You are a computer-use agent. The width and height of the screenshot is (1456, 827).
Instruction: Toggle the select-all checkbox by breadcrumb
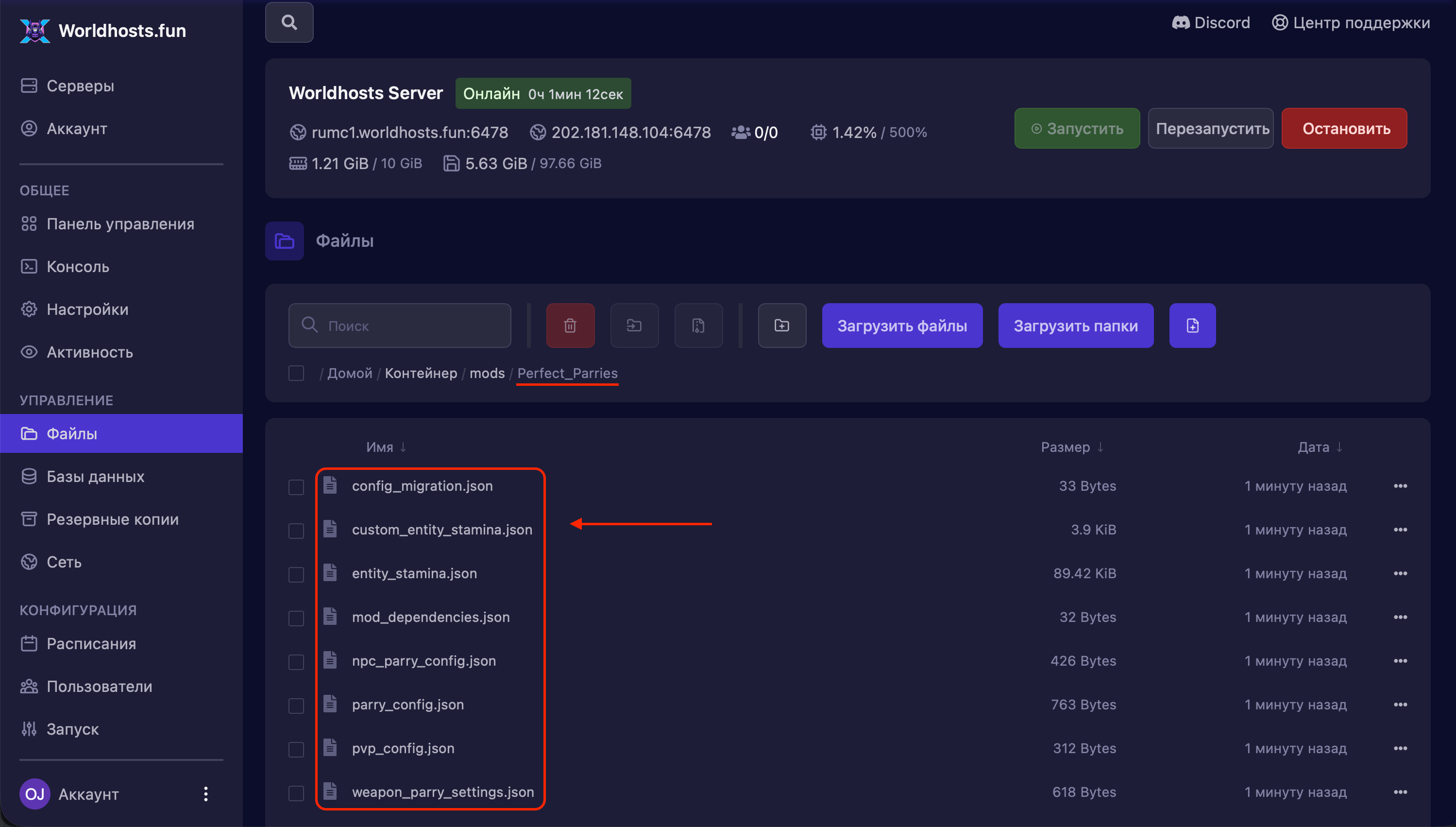(296, 373)
